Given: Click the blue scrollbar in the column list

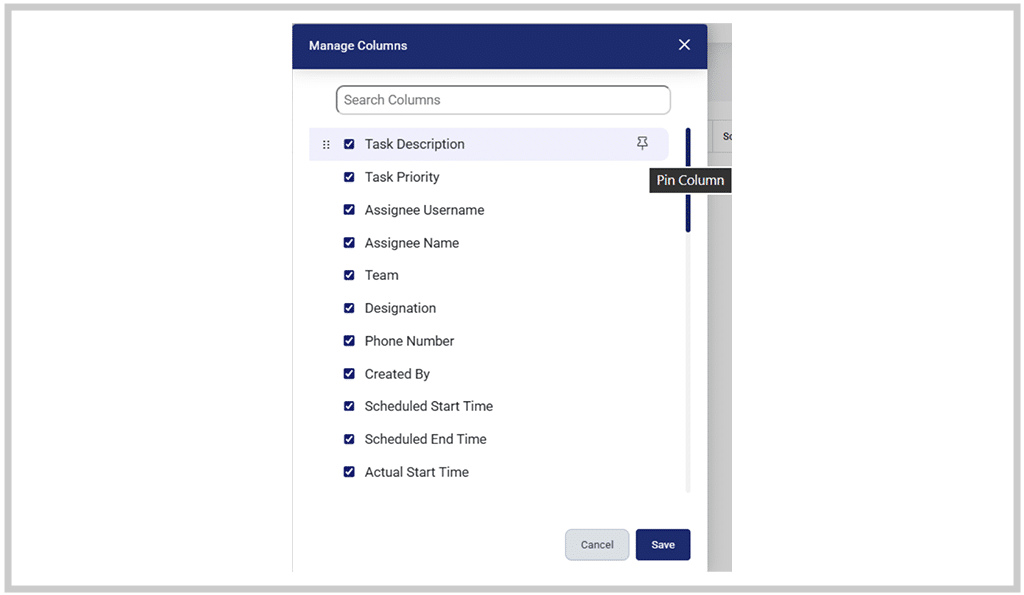Looking at the screenshot, I should [x=688, y=180].
